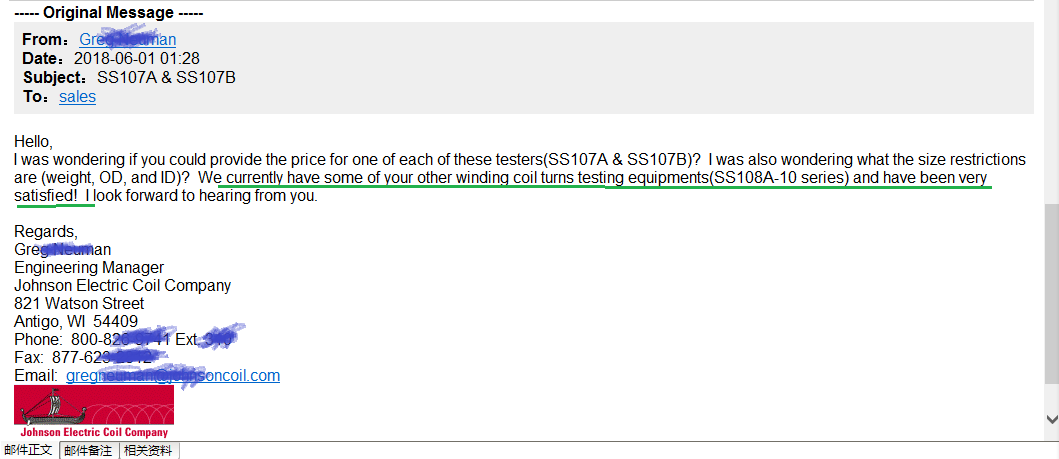Click the date value 2018-06-01 01:28
This screenshot has width=1059, height=459.
(x=136, y=59)
